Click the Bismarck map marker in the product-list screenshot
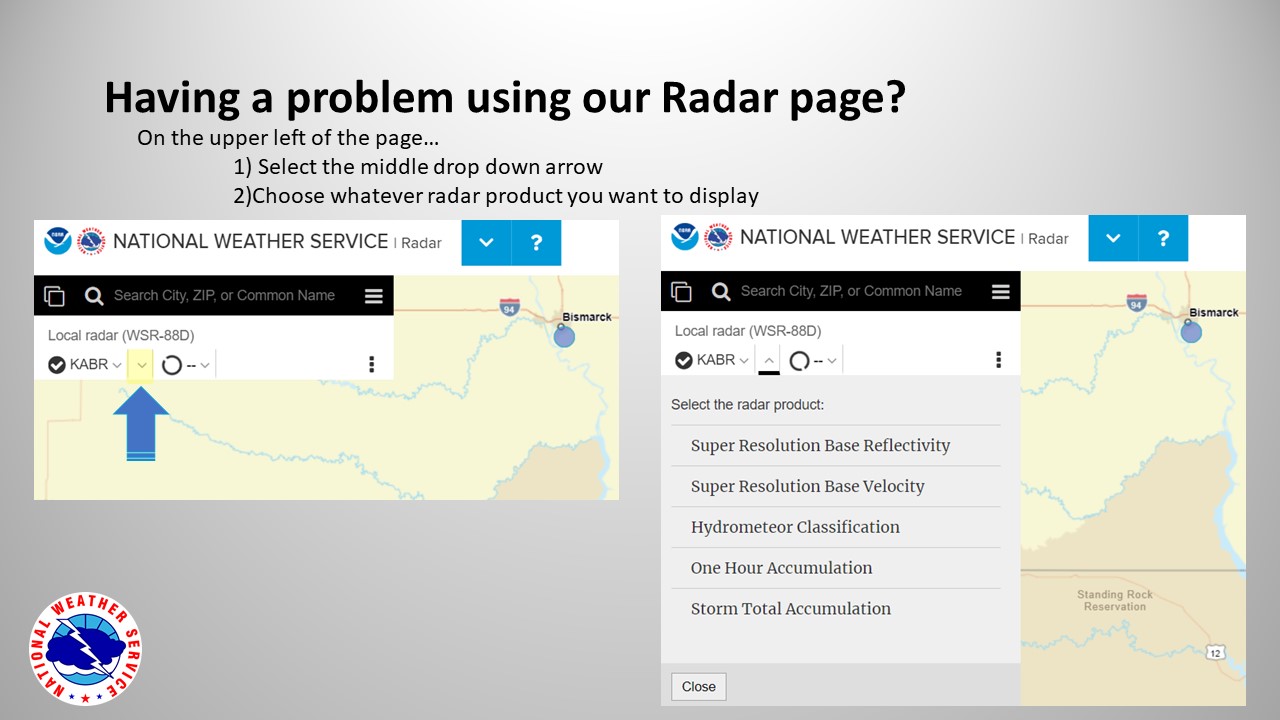 click(x=1191, y=331)
